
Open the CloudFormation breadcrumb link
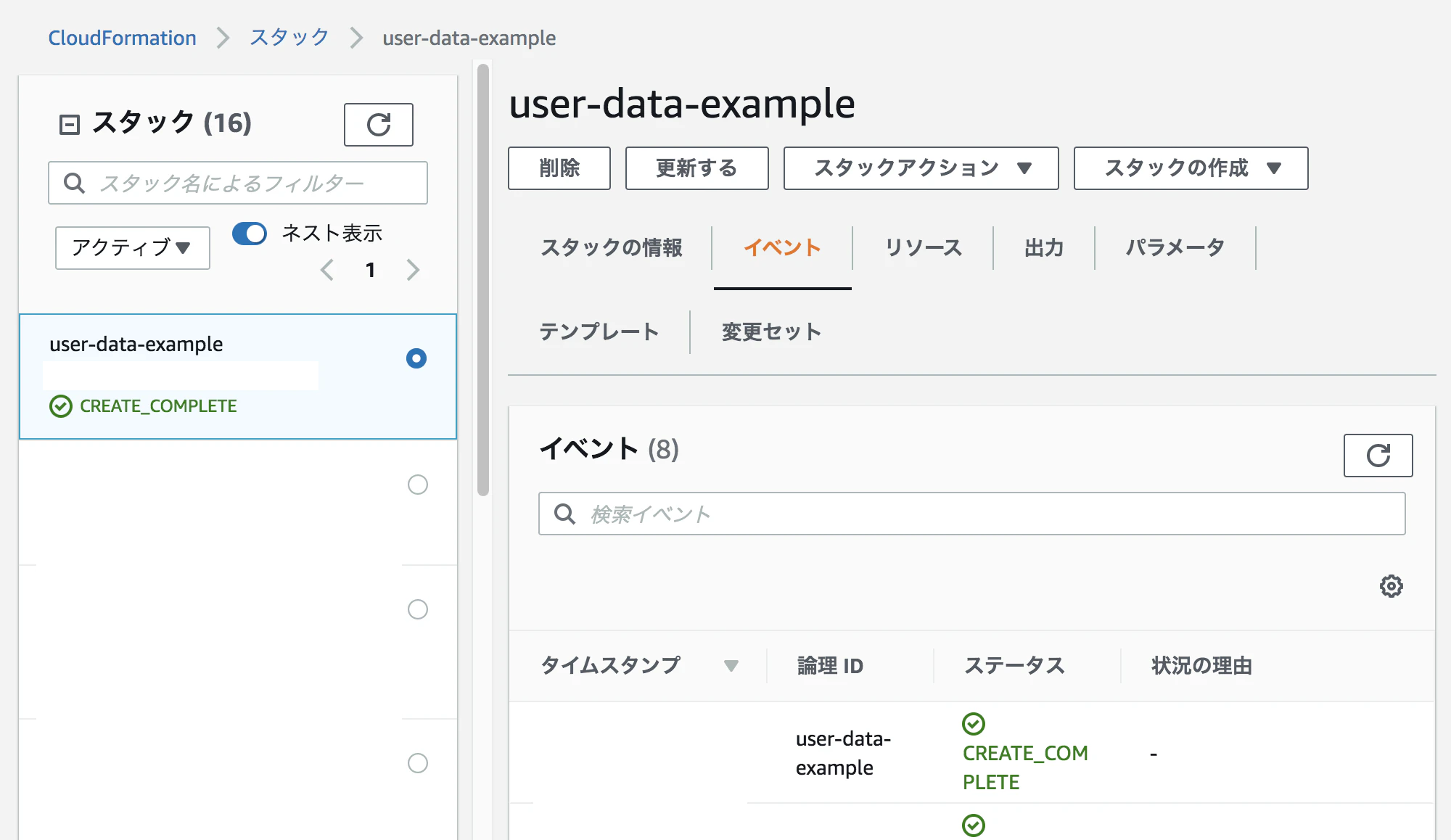tap(122, 38)
